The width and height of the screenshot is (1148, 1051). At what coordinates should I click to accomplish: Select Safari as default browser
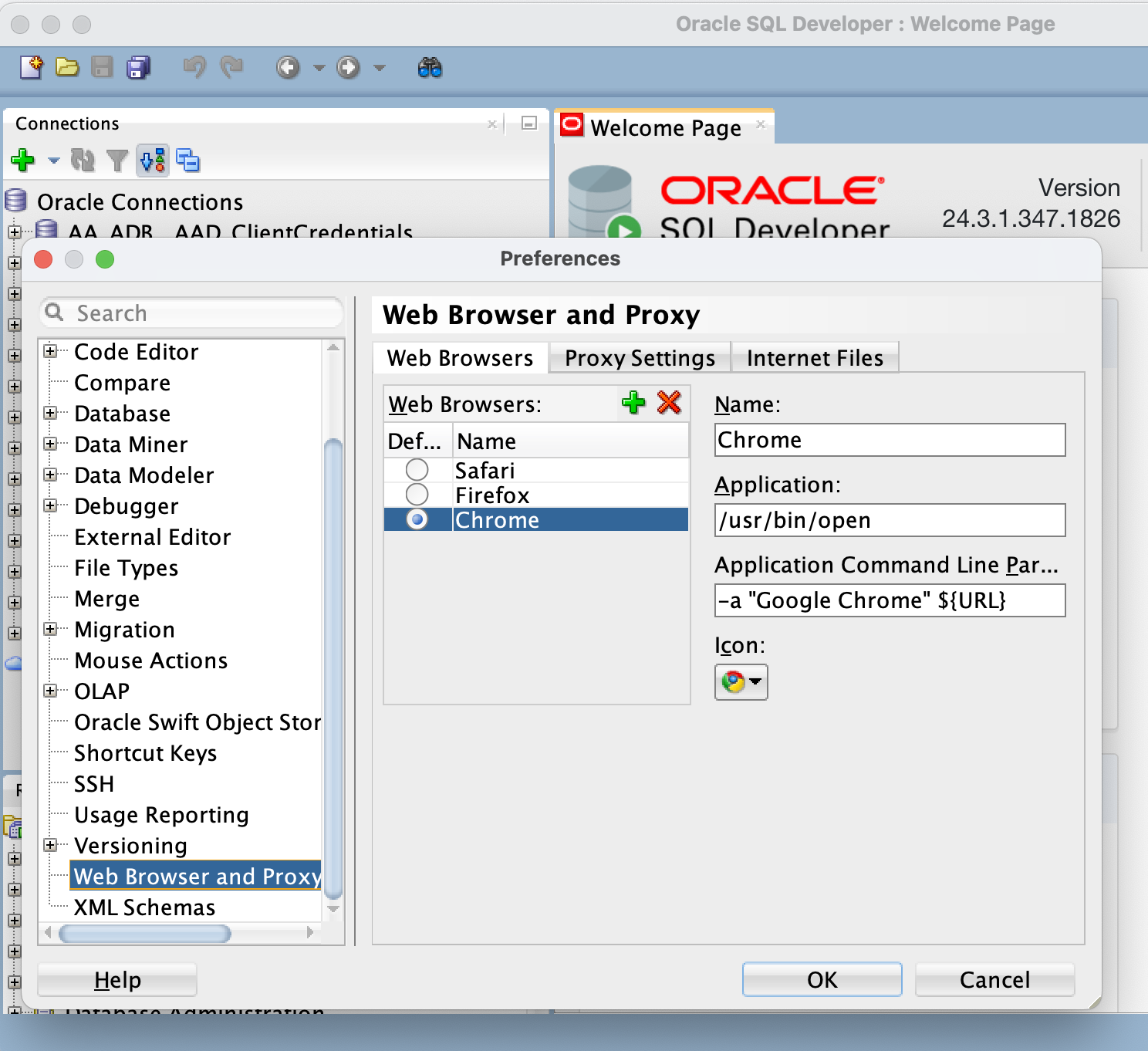(x=417, y=469)
